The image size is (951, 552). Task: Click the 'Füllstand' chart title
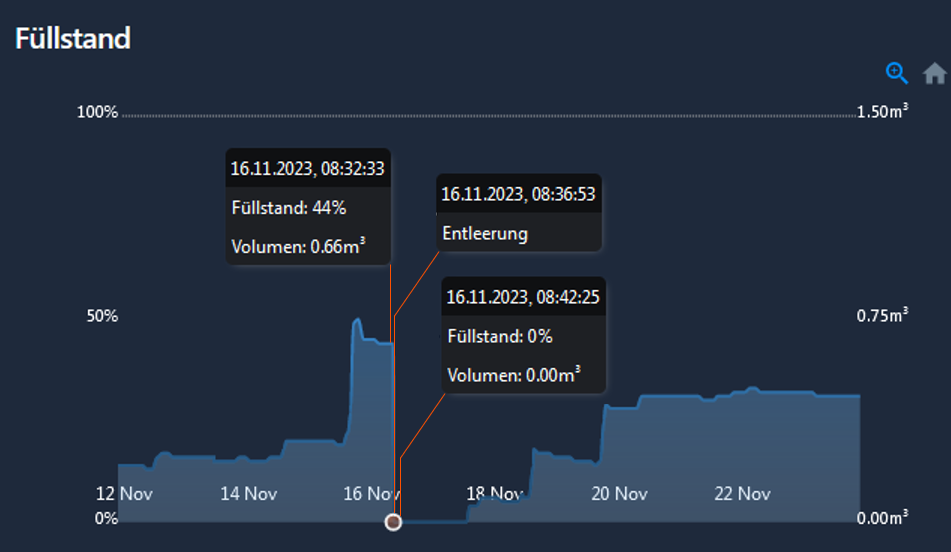[x=73, y=38]
